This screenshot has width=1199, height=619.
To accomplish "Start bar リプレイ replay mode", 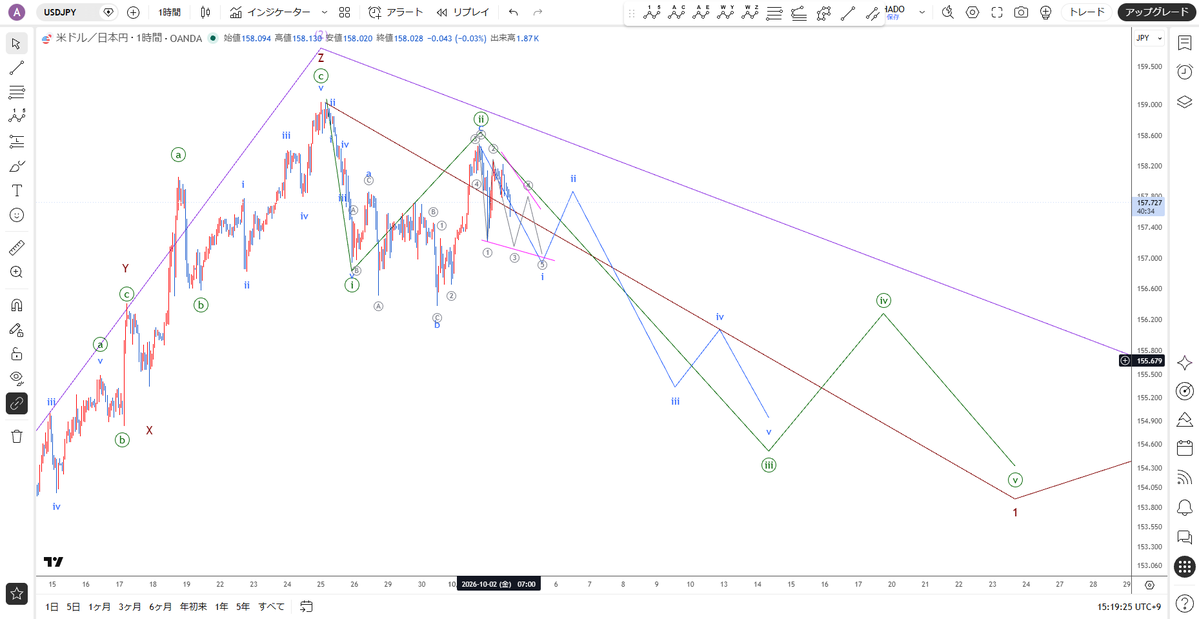I will 463,12.
